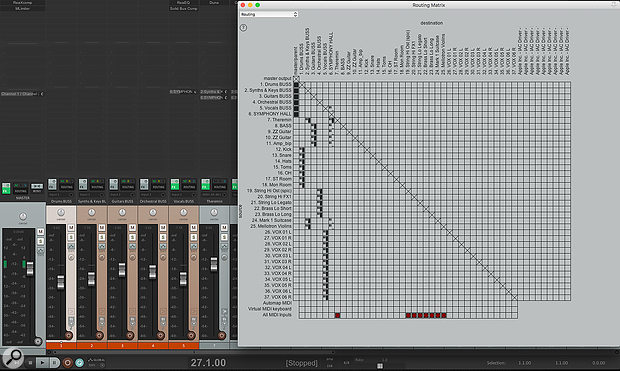Open Global automation dropdown in transport
The image size is (620, 371).
point(96,362)
